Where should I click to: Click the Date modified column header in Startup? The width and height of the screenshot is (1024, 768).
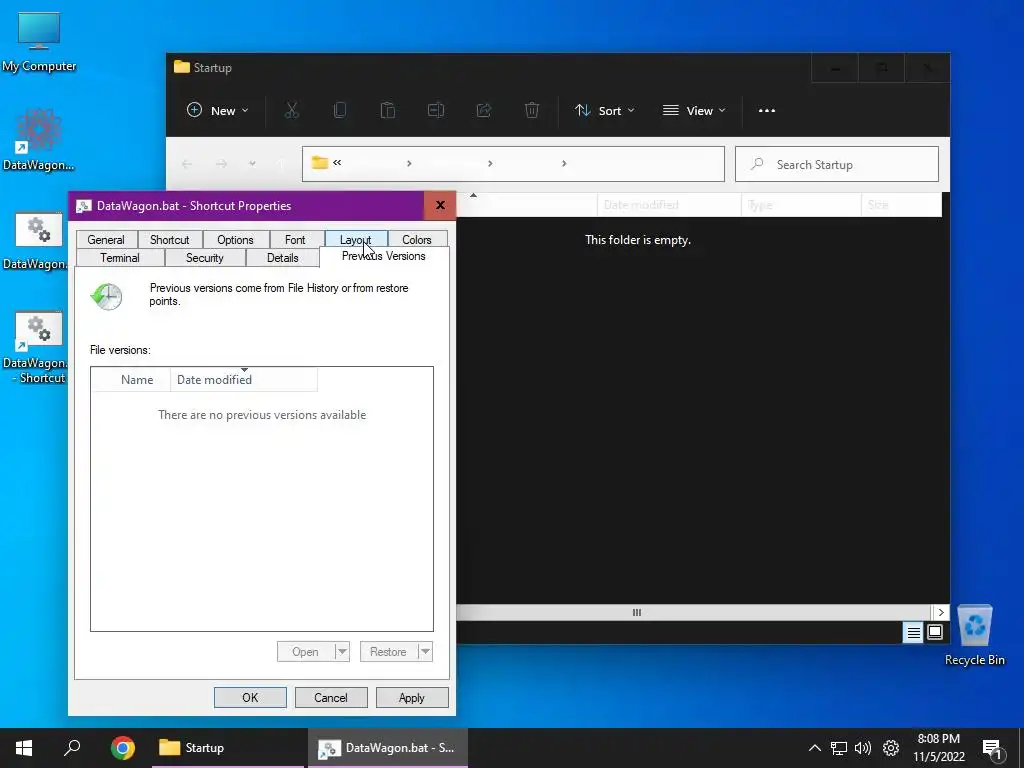[x=669, y=205]
